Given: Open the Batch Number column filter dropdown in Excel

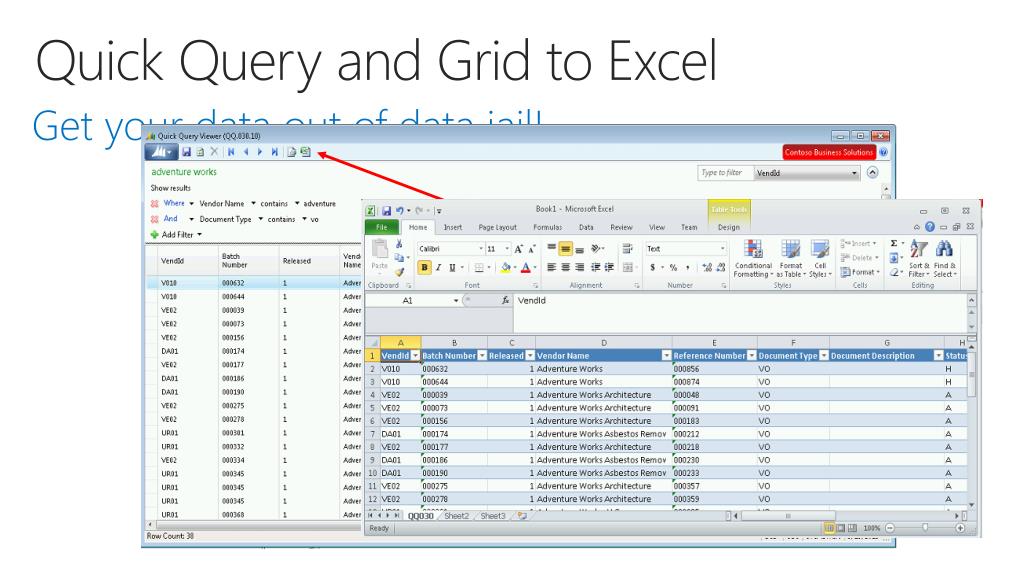Looking at the screenshot, I should (481, 356).
